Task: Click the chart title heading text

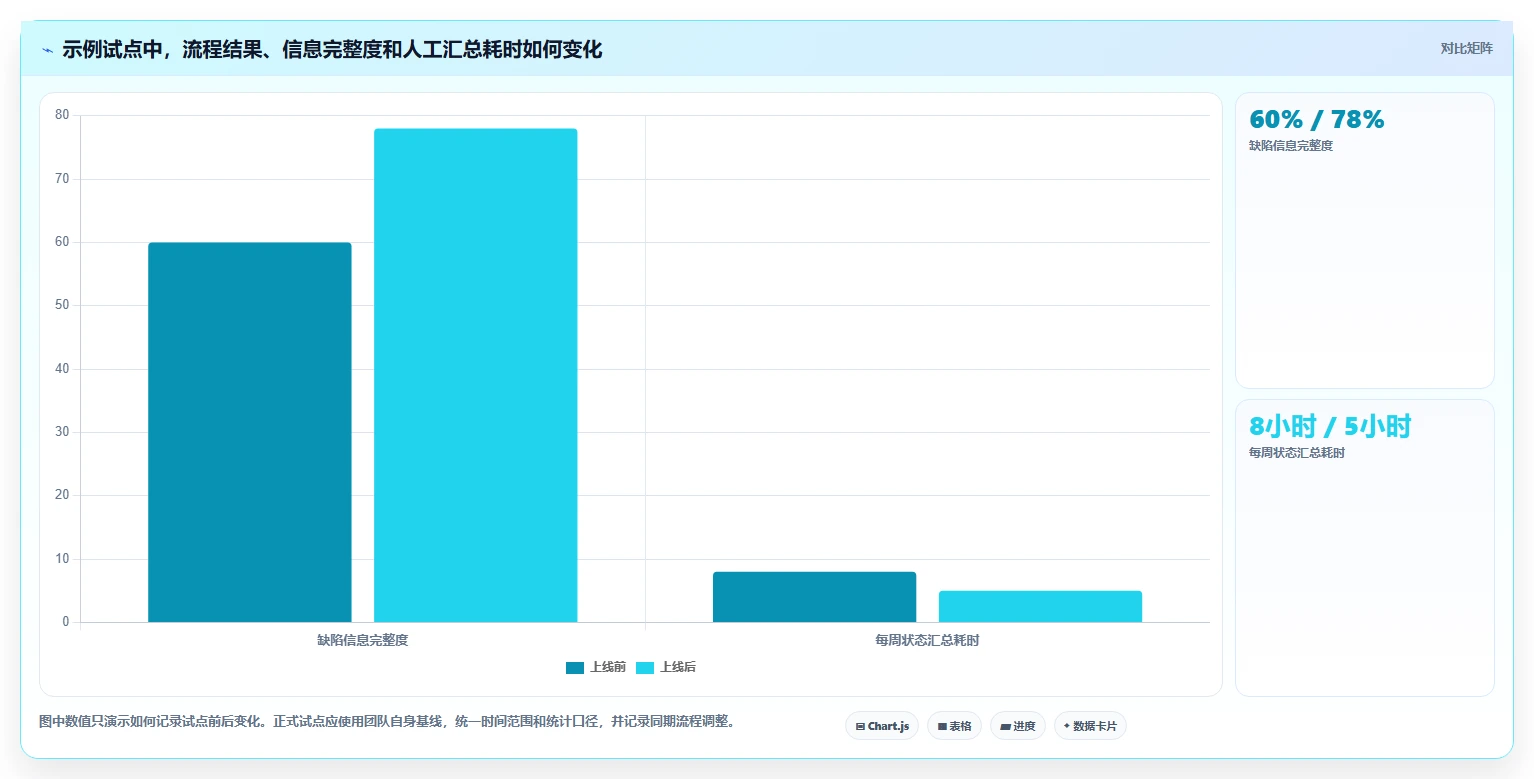Action: 332,49
